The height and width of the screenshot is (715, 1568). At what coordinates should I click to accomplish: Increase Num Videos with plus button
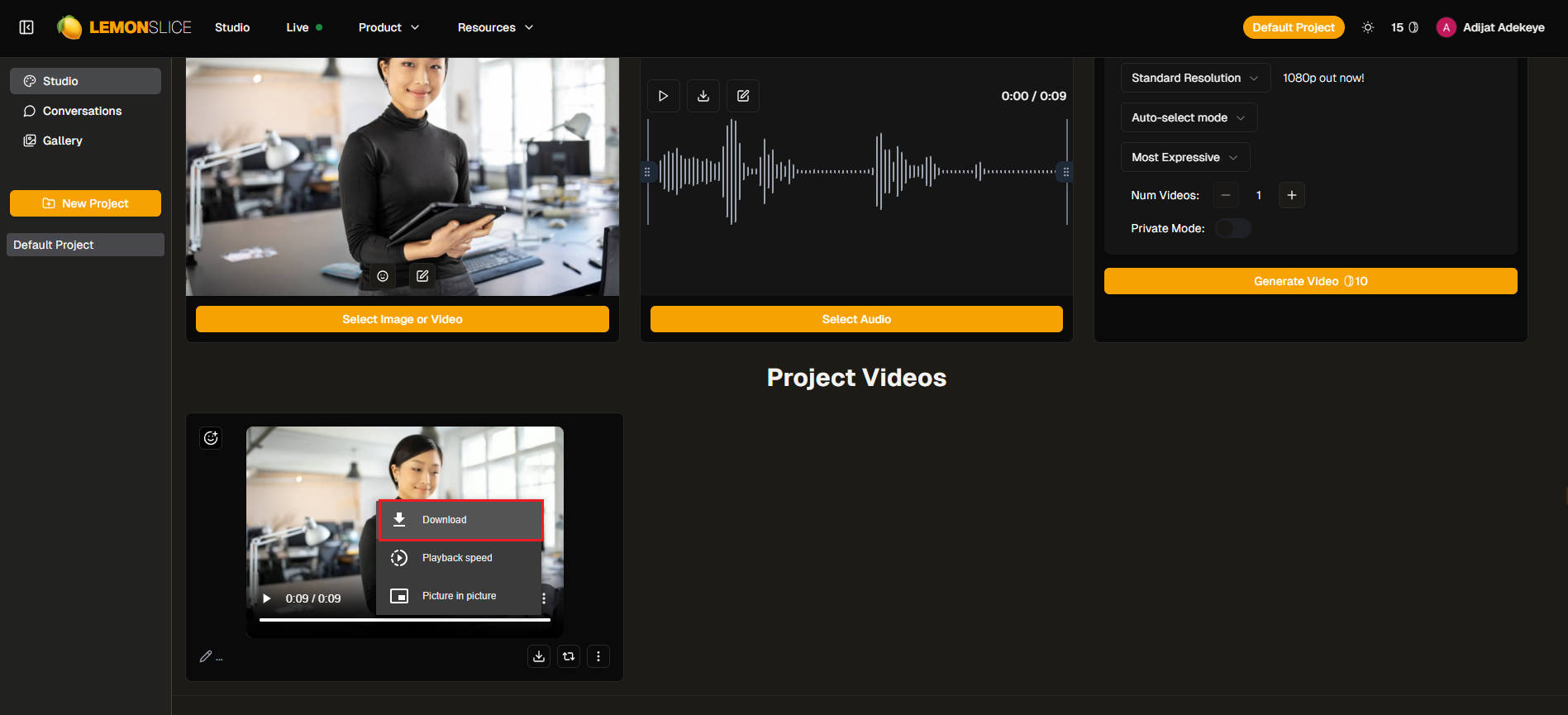[1291, 195]
